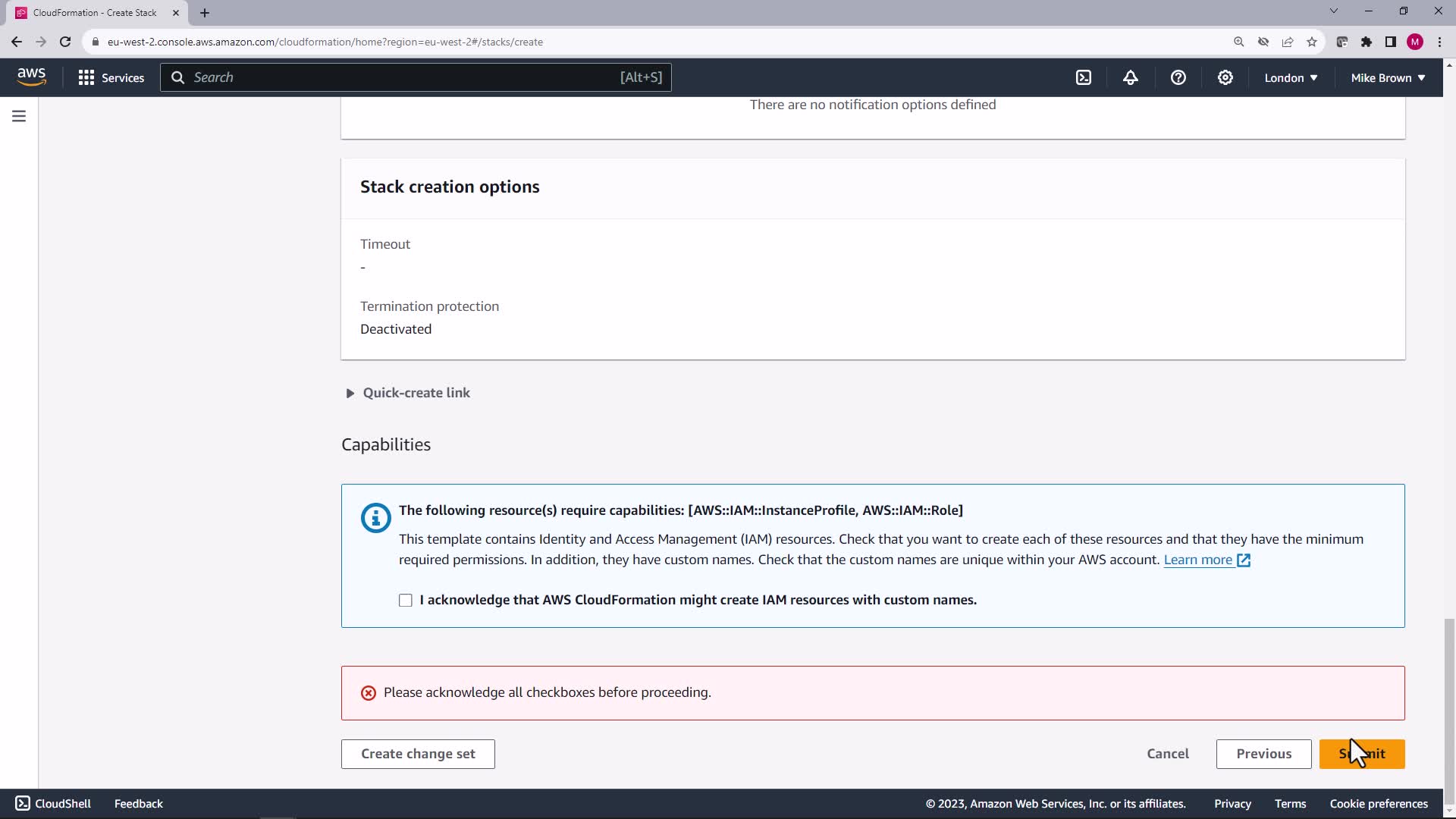The height and width of the screenshot is (819, 1456).
Task: Open the help question mark icon
Action: coord(1178,77)
